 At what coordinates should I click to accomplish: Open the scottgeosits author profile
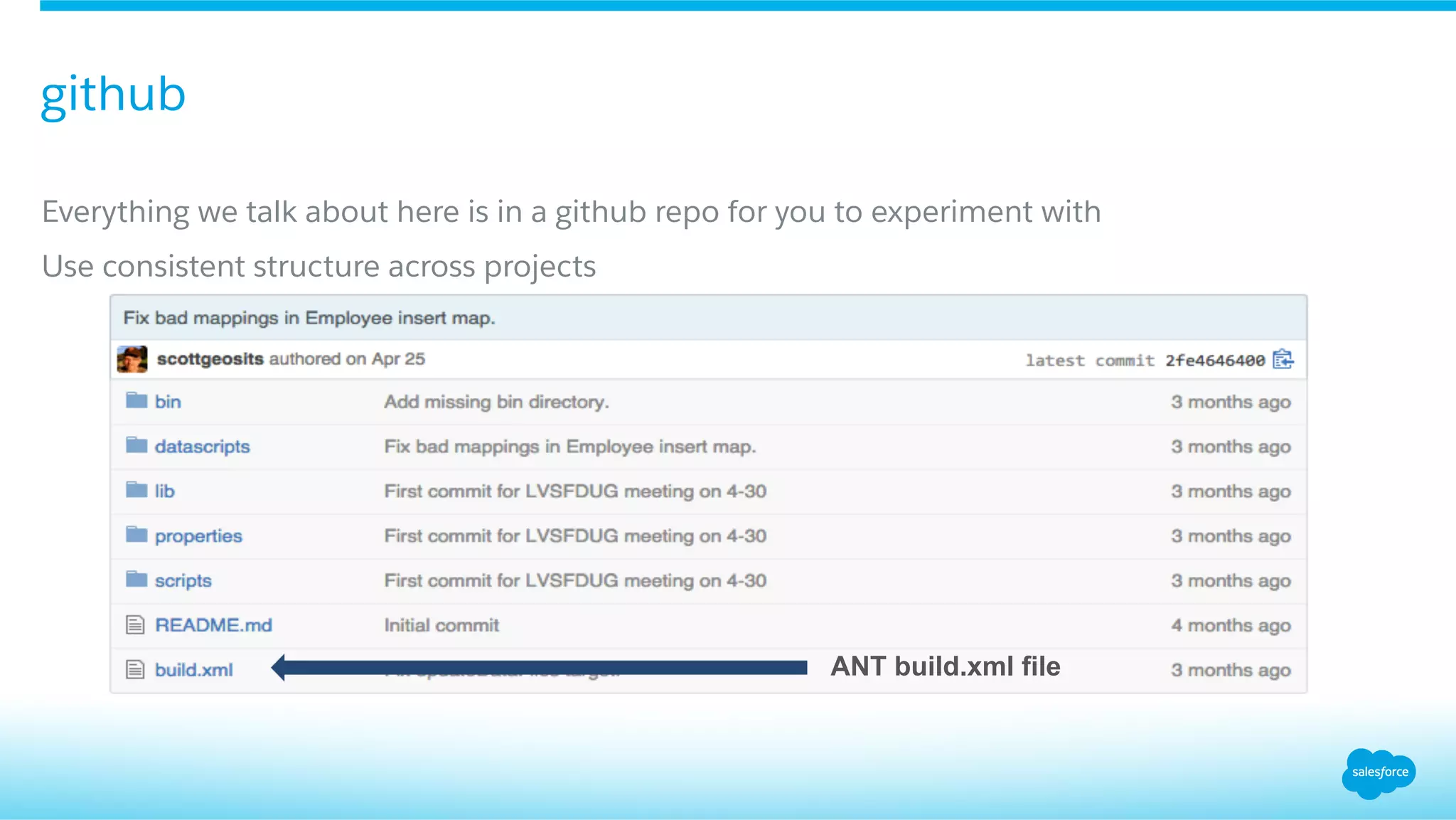210,359
